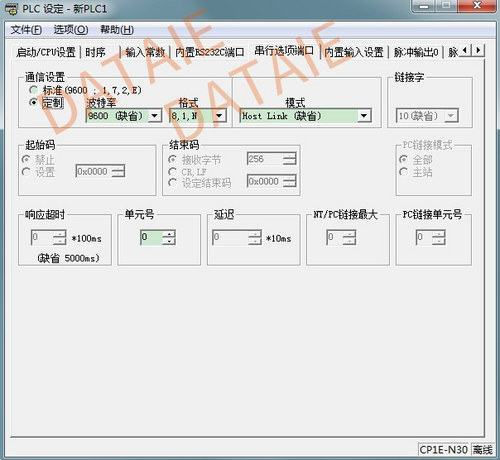The image size is (500, 460).
Task: Switch to the 输入常数 tab
Action: coord(145,52)
